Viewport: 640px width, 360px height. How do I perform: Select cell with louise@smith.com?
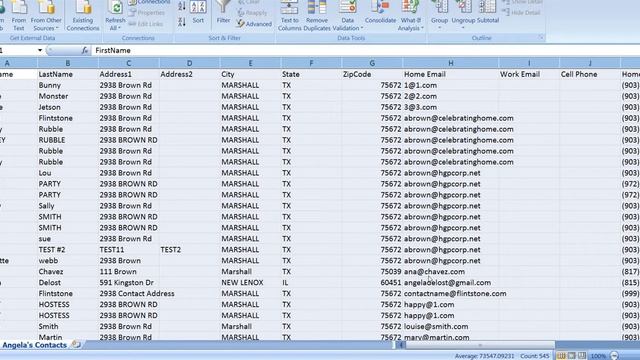[451, 327]
